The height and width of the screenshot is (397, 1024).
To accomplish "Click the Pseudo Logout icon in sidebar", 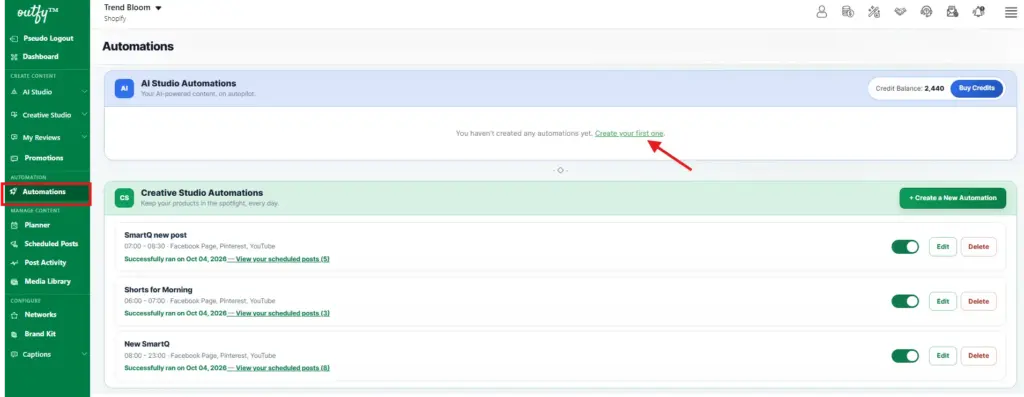I will [14, 39].
